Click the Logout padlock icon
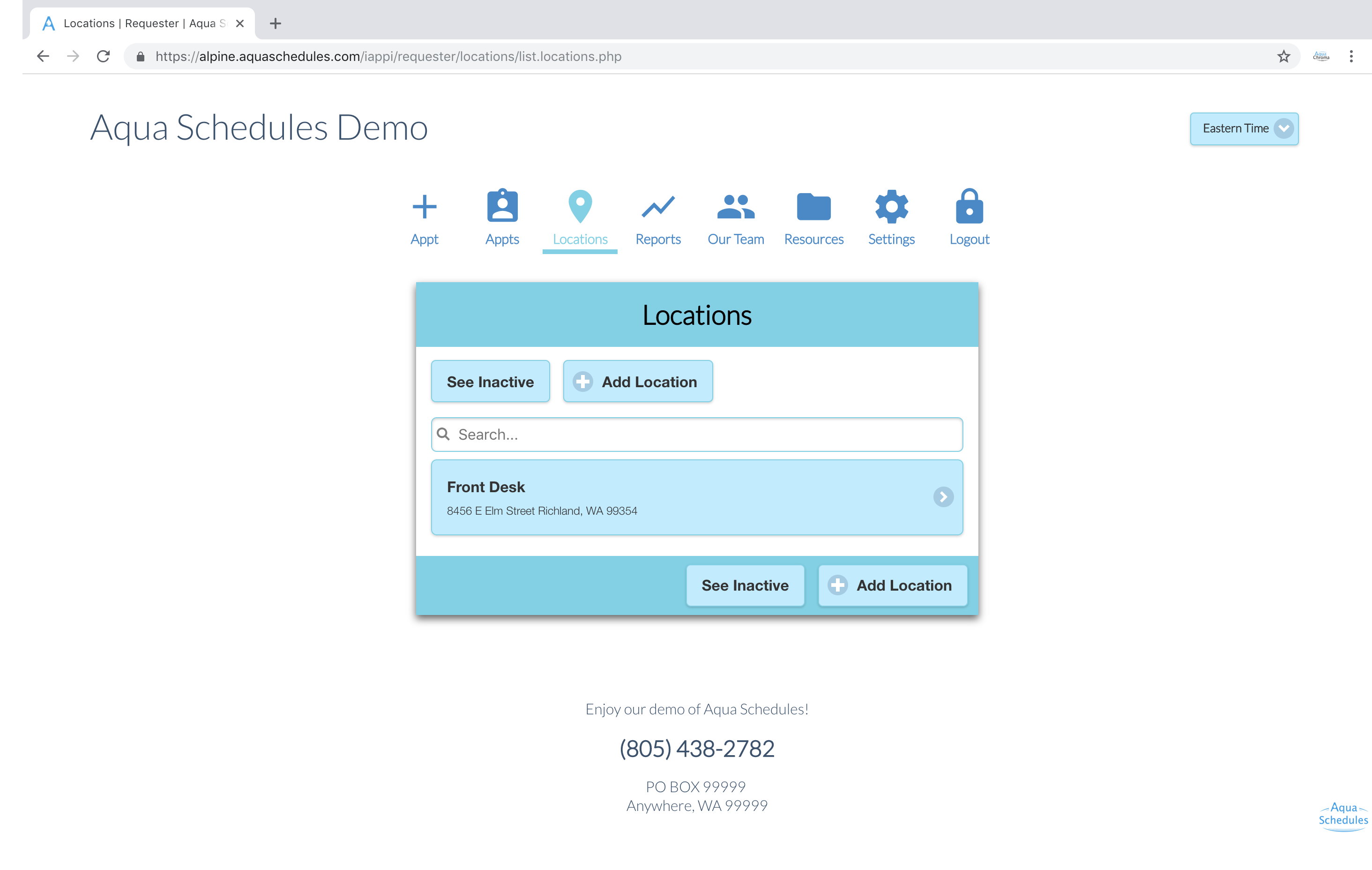This screenshot has width=1372, height=870. point(969,206)
